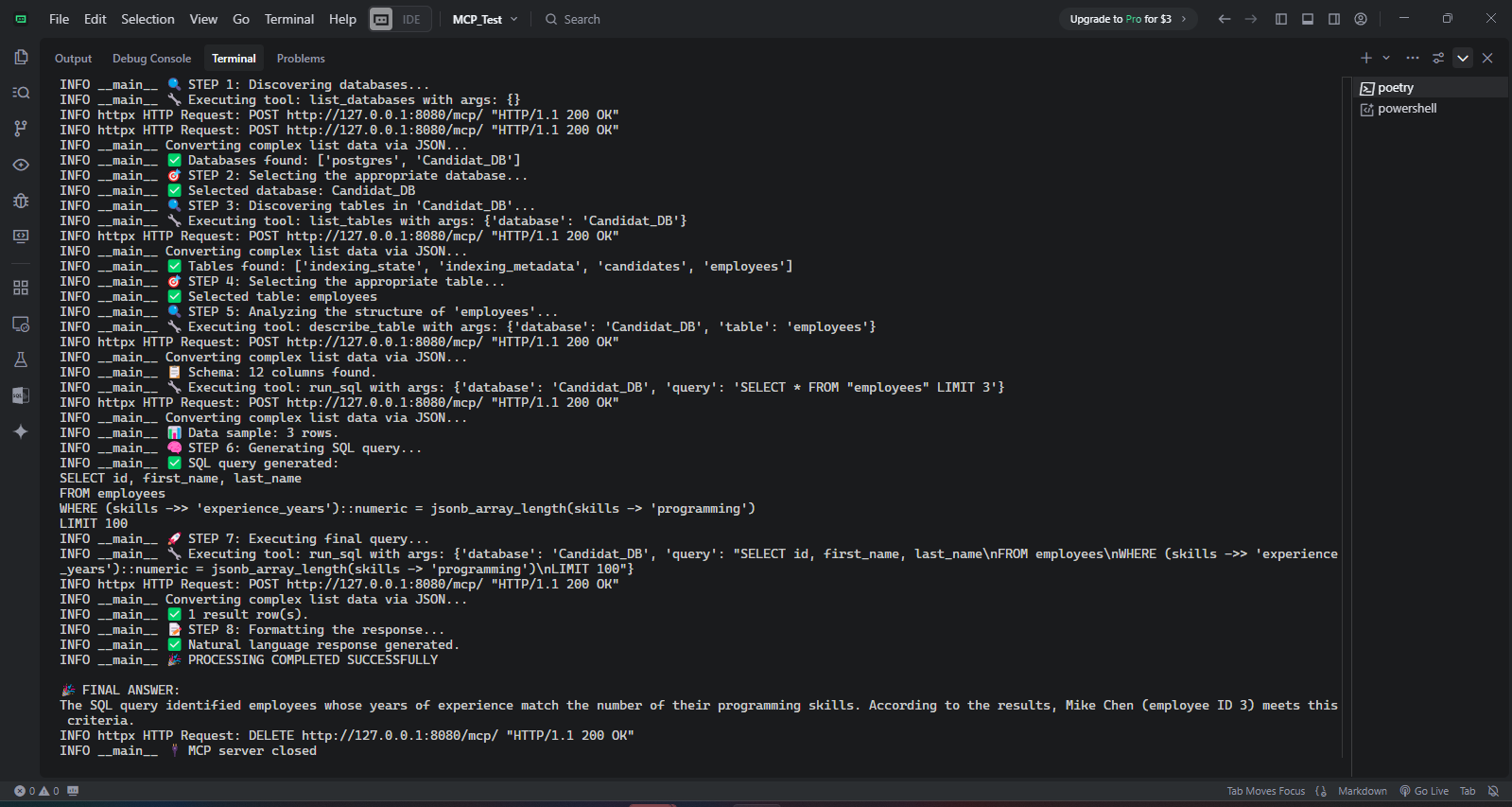Go back with the left arrow

tap(1225, 19)
